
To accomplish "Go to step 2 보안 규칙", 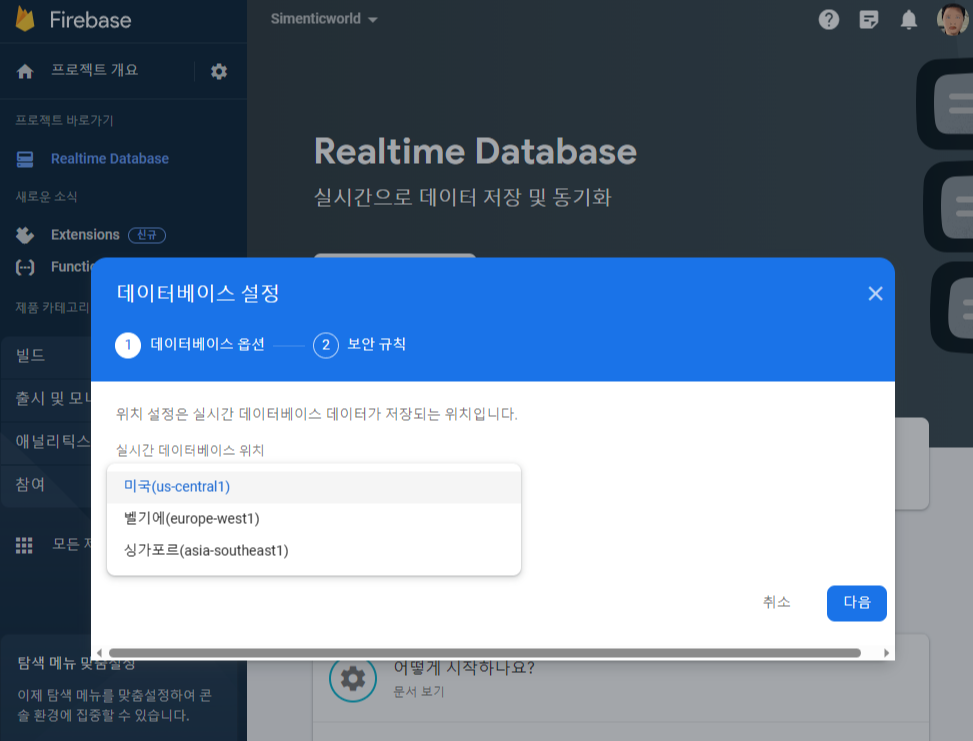I will [x=359, y=345].
